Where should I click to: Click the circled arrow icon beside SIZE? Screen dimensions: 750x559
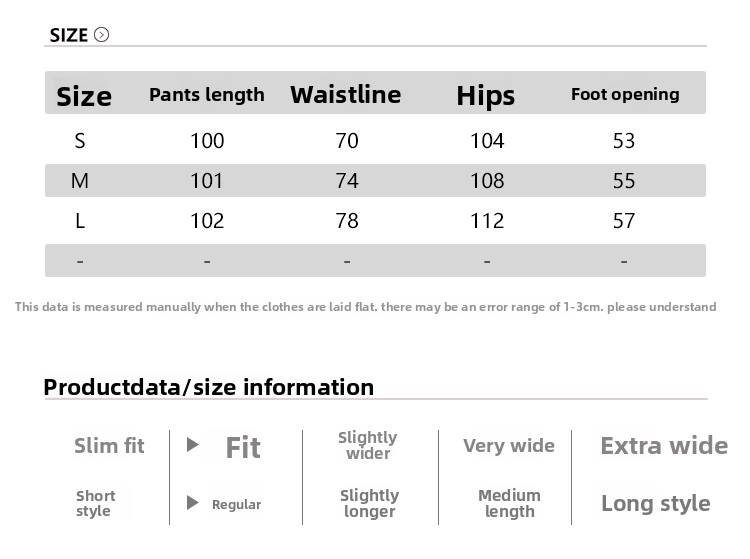[101, 35]
